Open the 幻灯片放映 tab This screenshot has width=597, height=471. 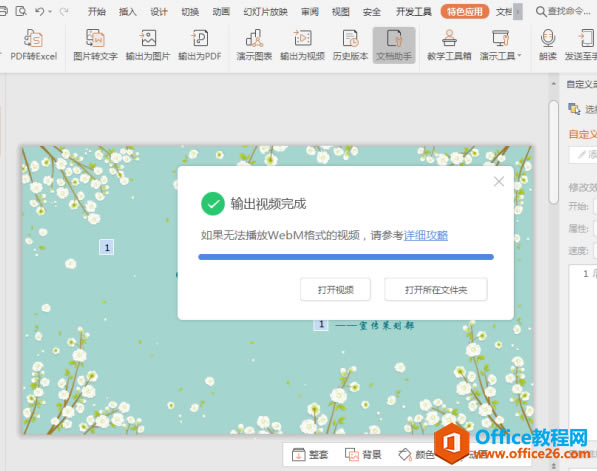[x=265, y=12]
